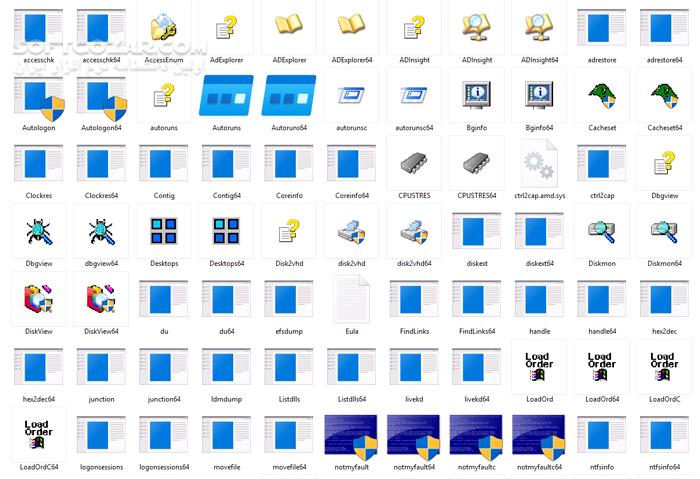Select the Diskmon64 magnifier icon
Image resolution: width=700 pixels, height=479 pixels.
(x=664, y=231)
